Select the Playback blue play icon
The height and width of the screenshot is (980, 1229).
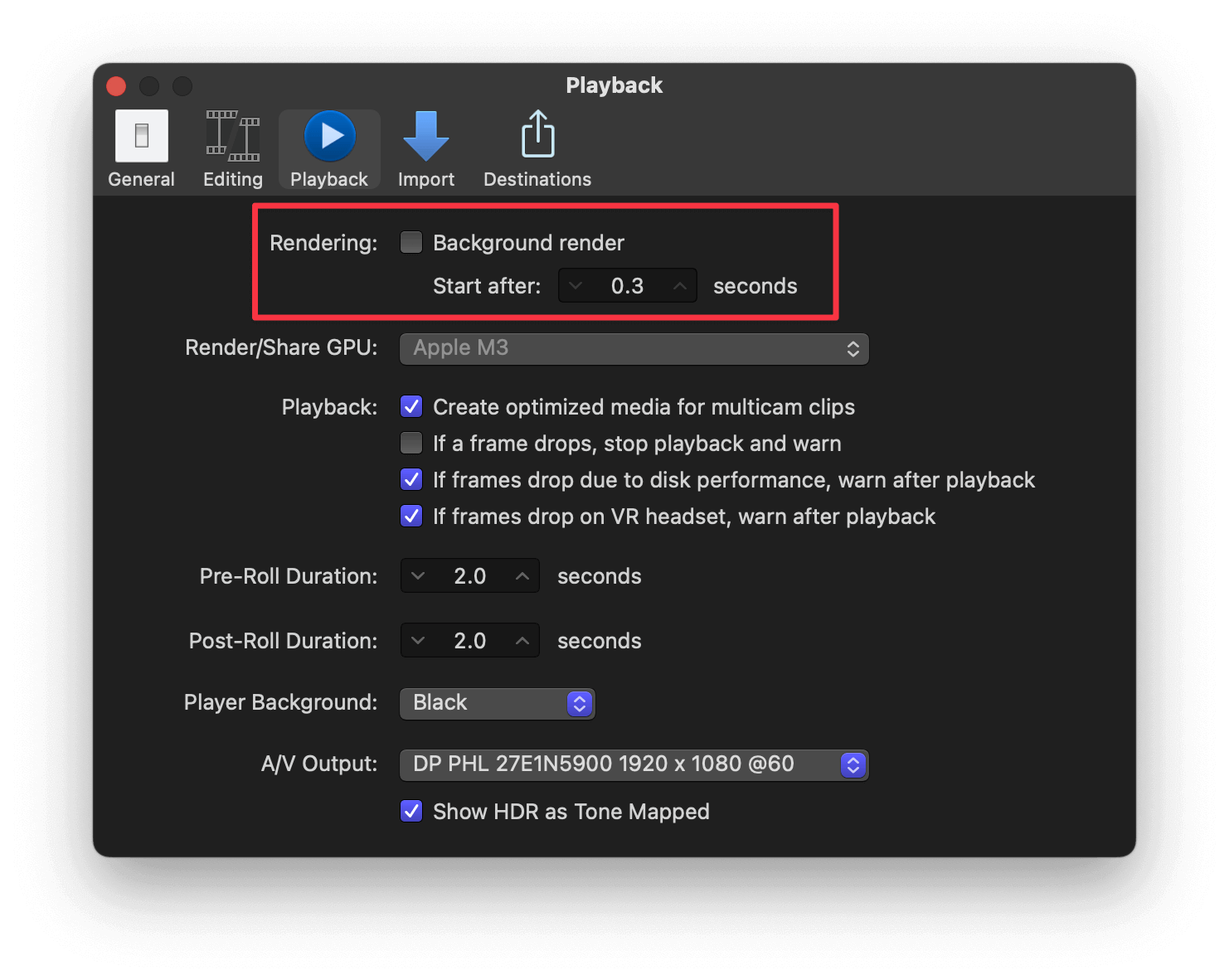pos(329,136)
